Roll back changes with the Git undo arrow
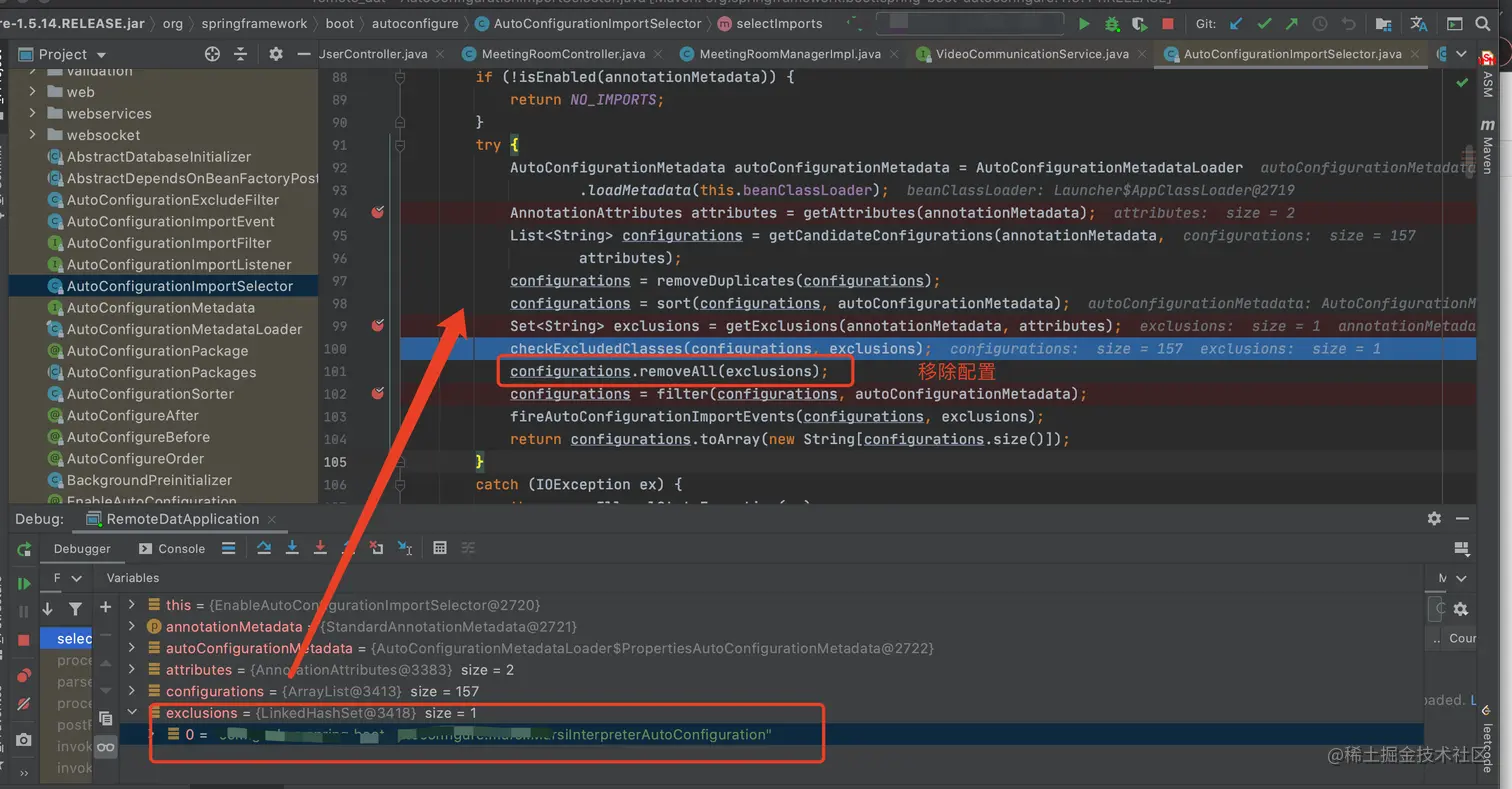 point(1348,24)
